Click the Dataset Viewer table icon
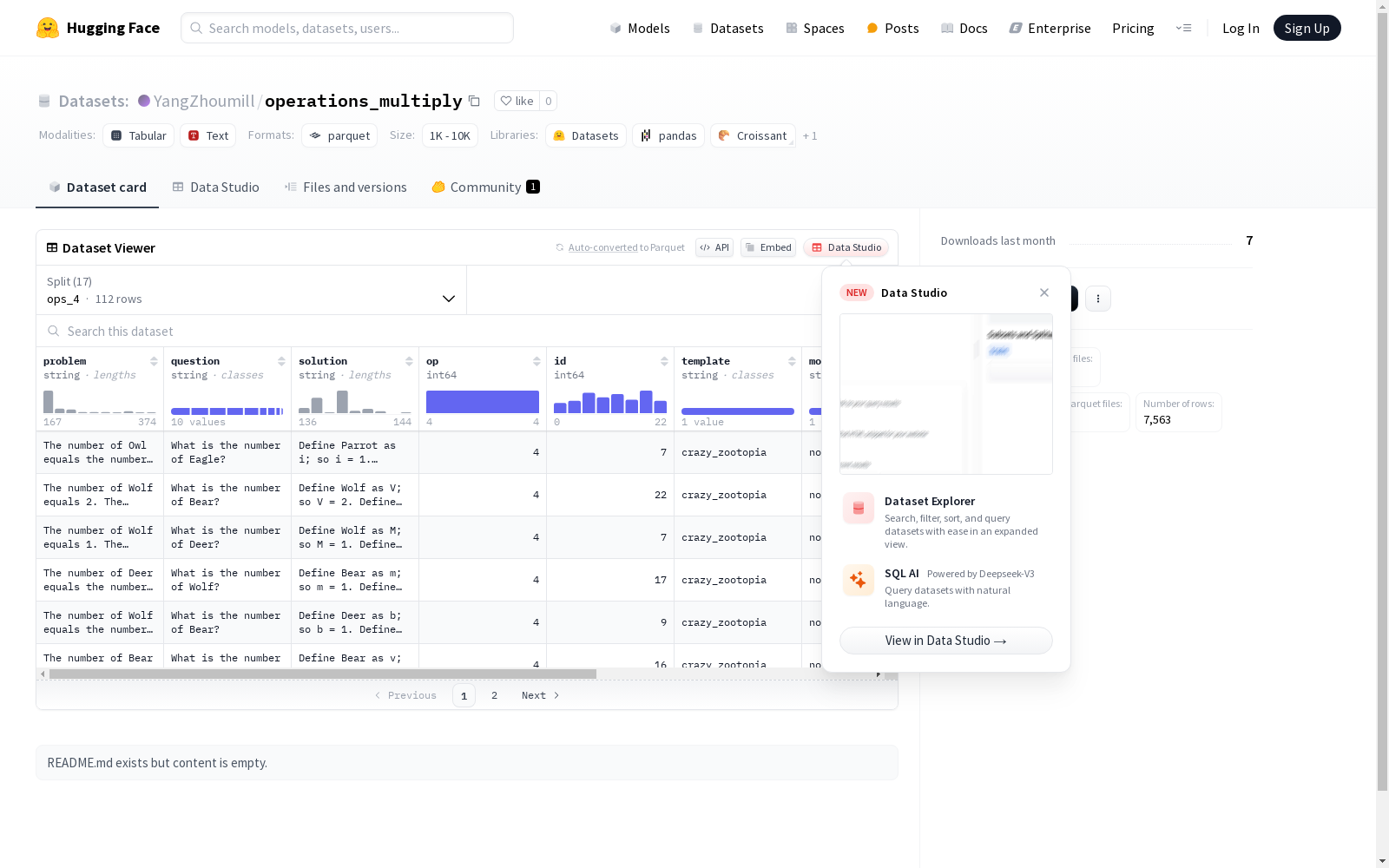Viewport: 1389px width, 868px height. pyautogui.click(x=52, y=247)
